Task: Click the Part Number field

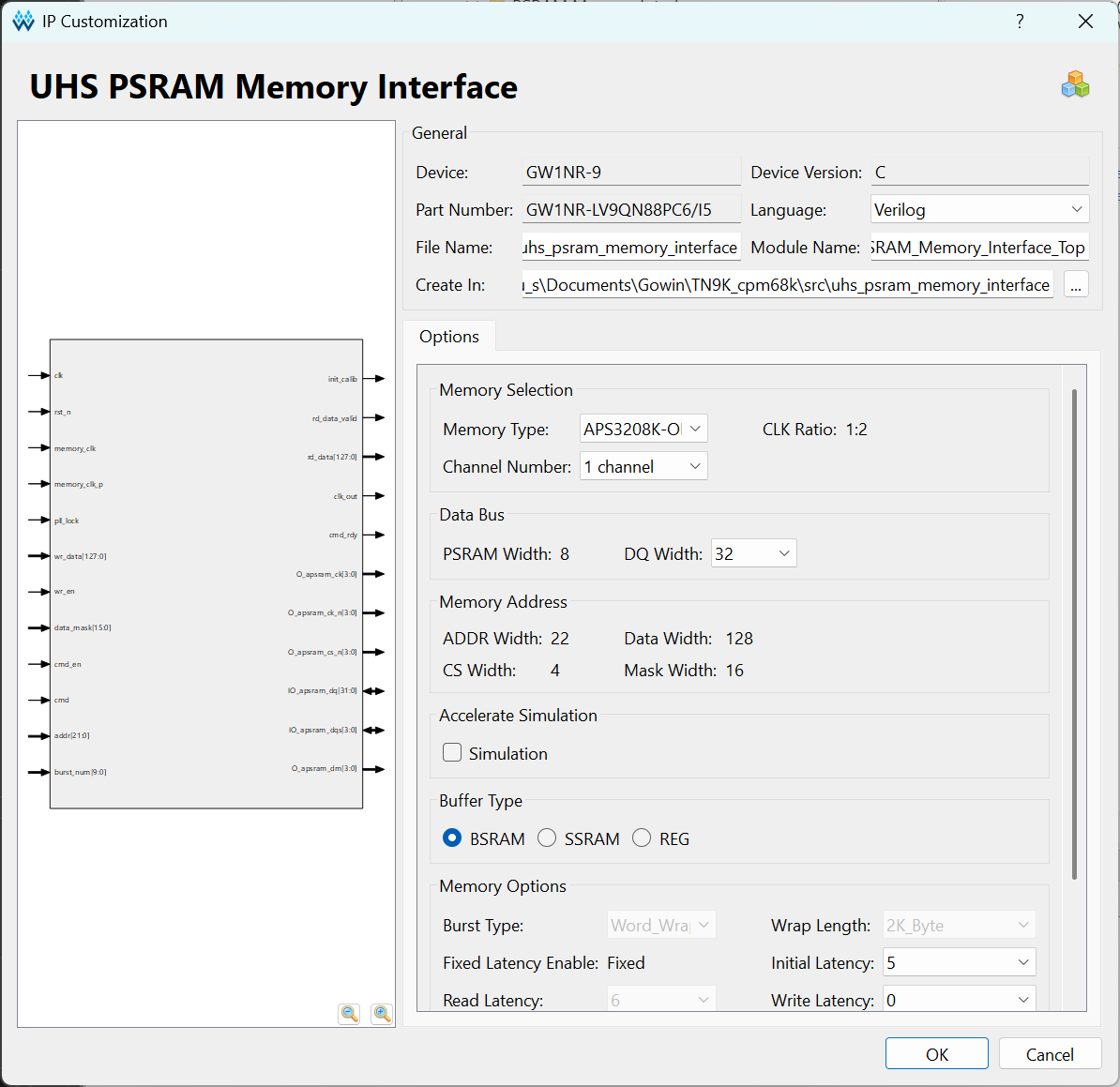Action: 631,209
